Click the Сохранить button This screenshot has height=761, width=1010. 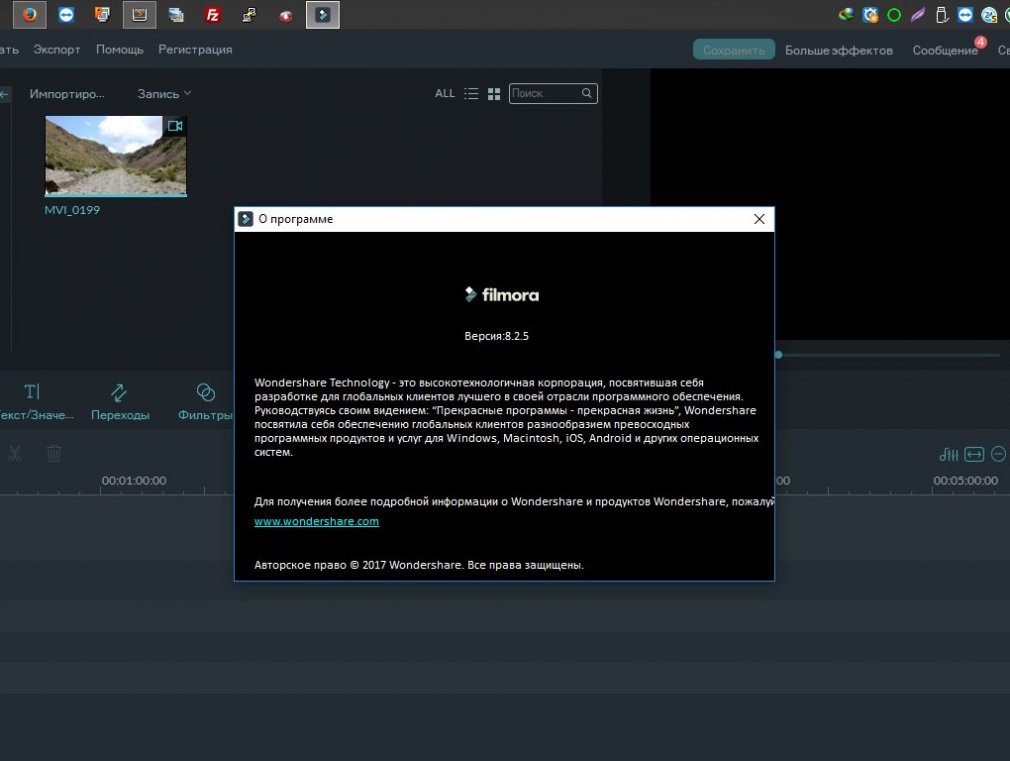(x=734, y=50)
